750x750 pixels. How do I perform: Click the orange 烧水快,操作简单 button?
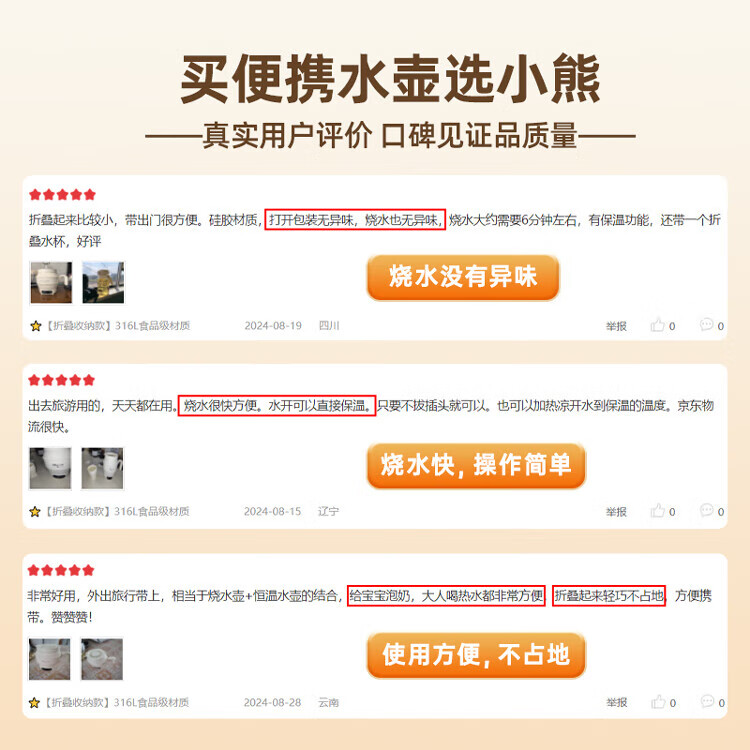coord(476,465)
